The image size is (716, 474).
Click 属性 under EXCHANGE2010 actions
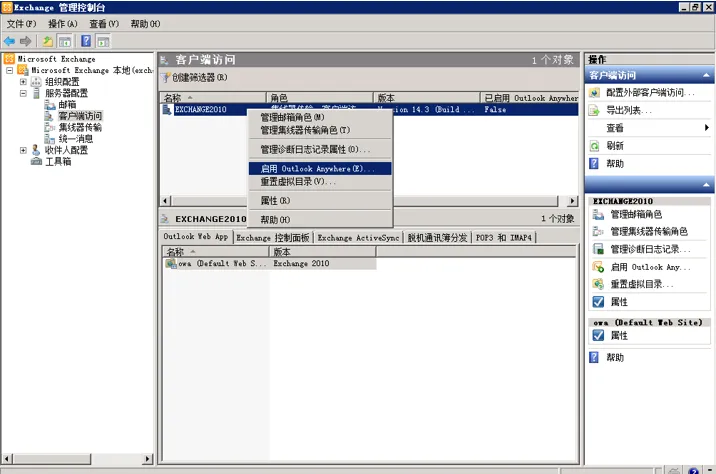[619, 302]
